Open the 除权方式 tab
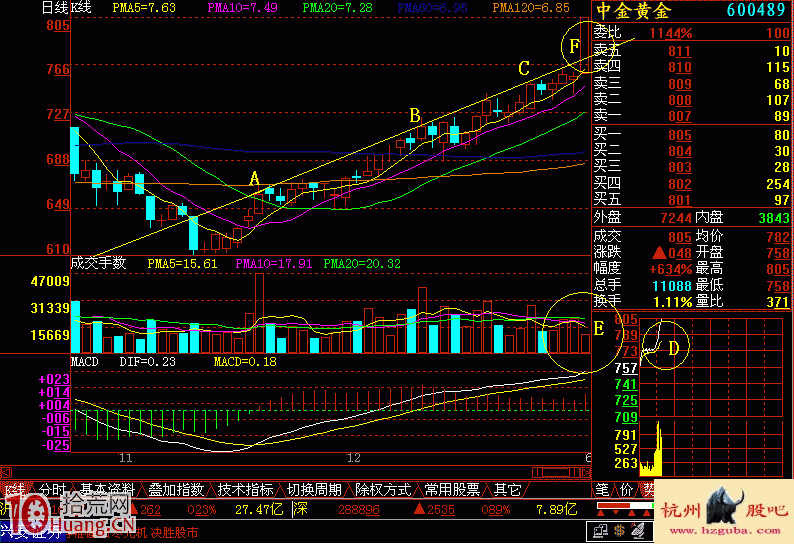This screenshot has width=794, height=544. (383, 489)
